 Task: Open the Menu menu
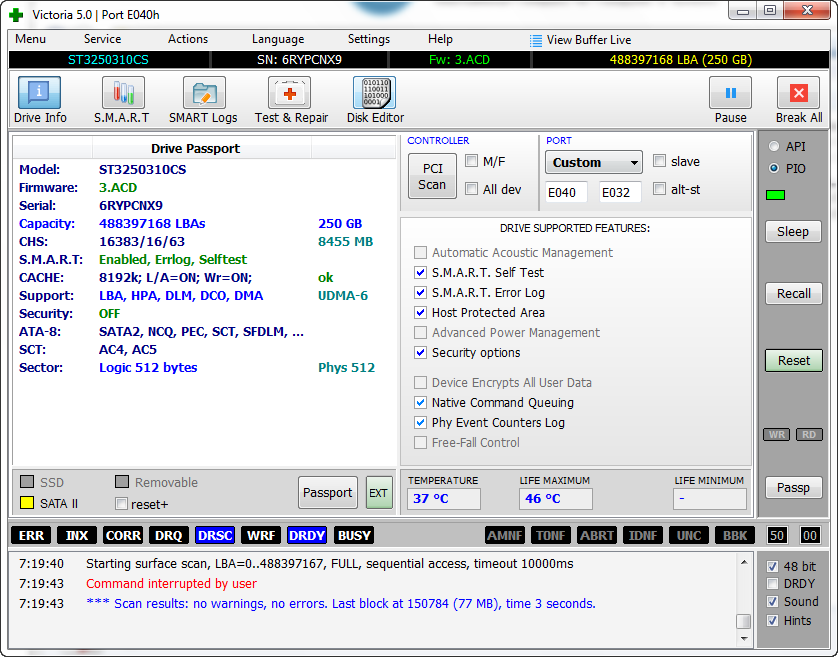pos(30,39)
